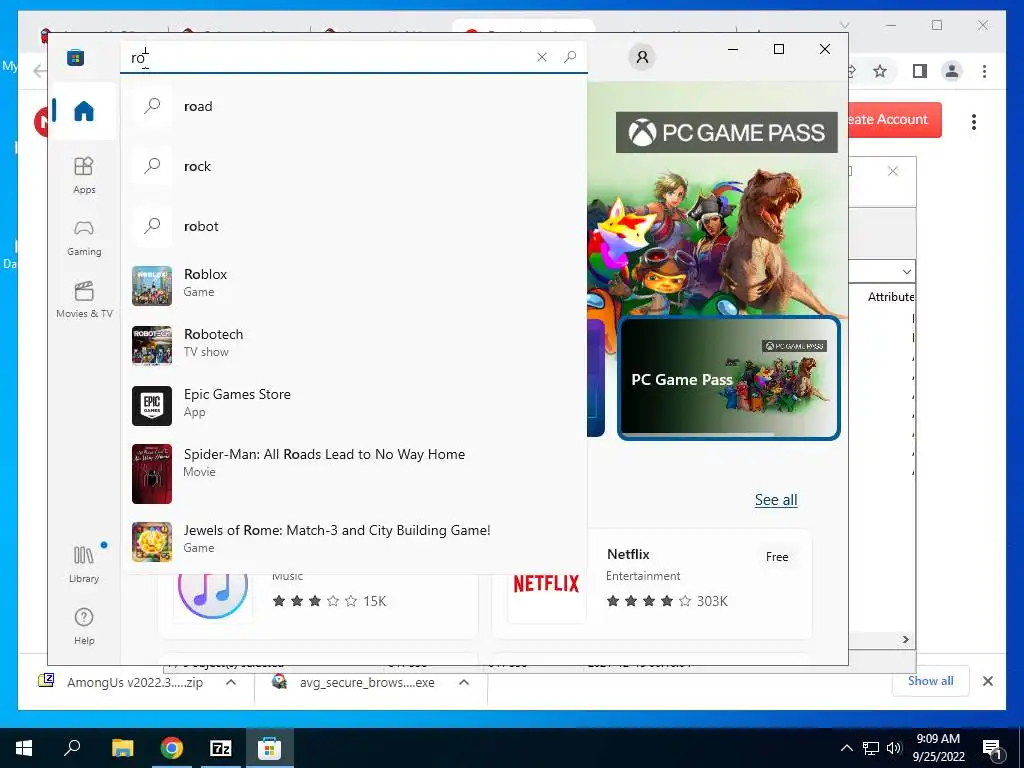Click the See all link
The width and height of the screenshot is (1024, 768).
[776, 500]
